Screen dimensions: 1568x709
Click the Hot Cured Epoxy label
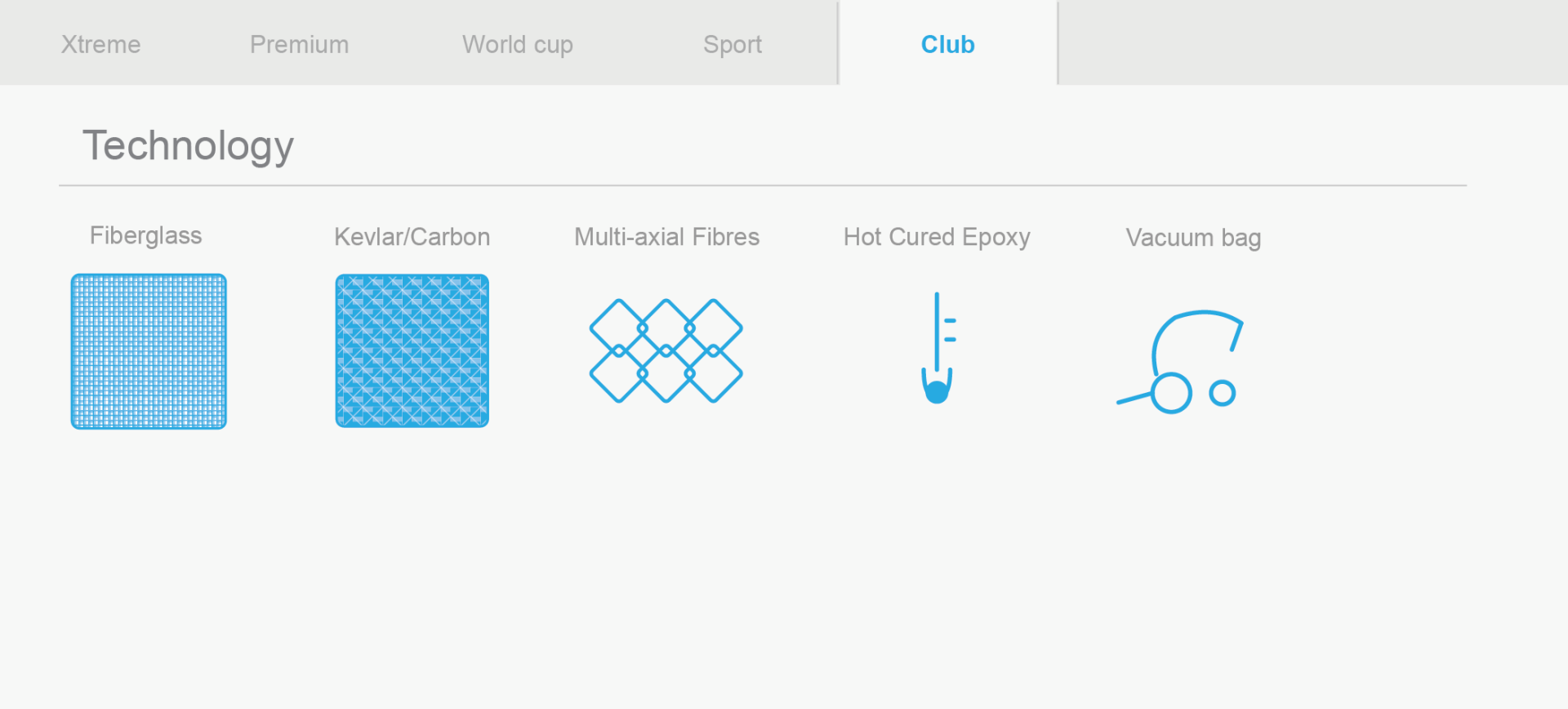pyautogui.click(x=937, y=237)
